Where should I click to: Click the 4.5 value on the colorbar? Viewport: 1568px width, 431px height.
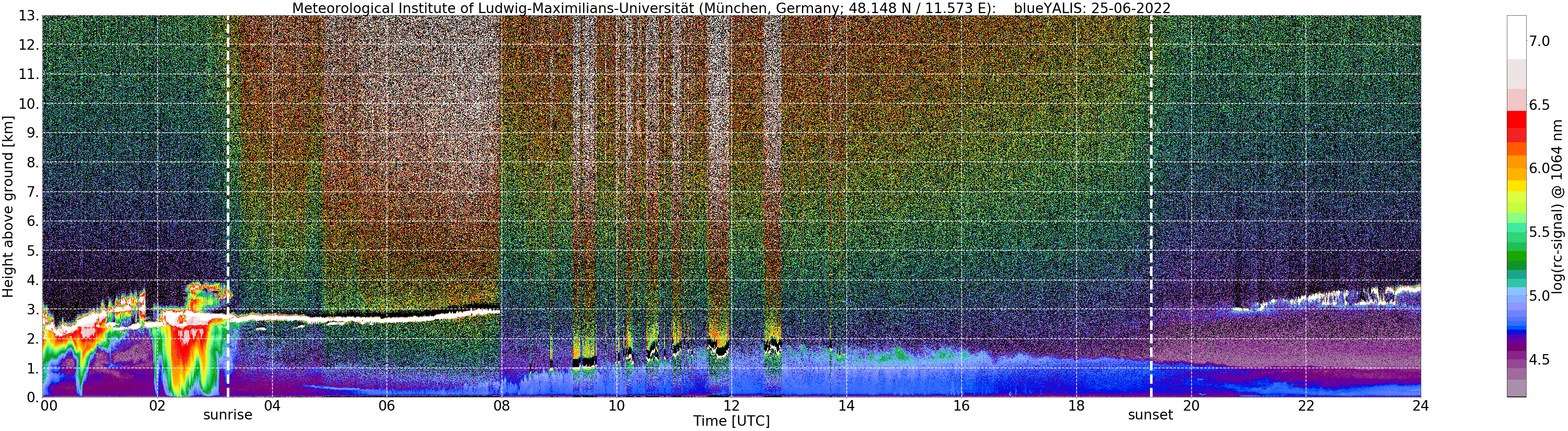click(1539, 360)
